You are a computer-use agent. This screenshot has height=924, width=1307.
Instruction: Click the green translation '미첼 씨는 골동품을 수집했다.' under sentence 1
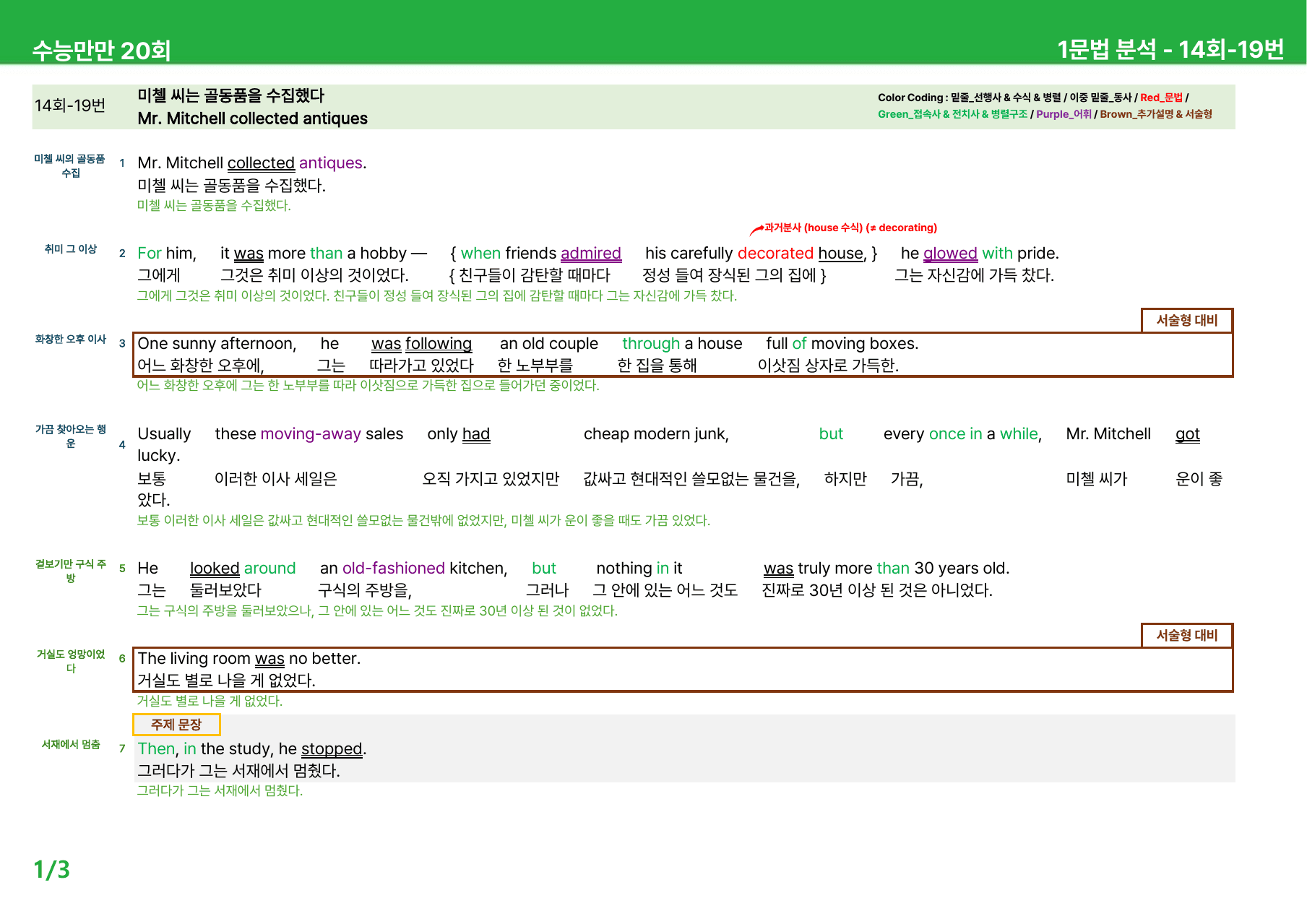[x=214, y=205]
